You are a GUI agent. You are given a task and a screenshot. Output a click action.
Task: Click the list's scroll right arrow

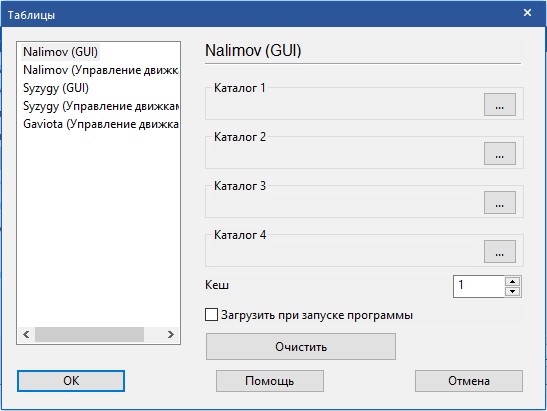pos(171,334)
